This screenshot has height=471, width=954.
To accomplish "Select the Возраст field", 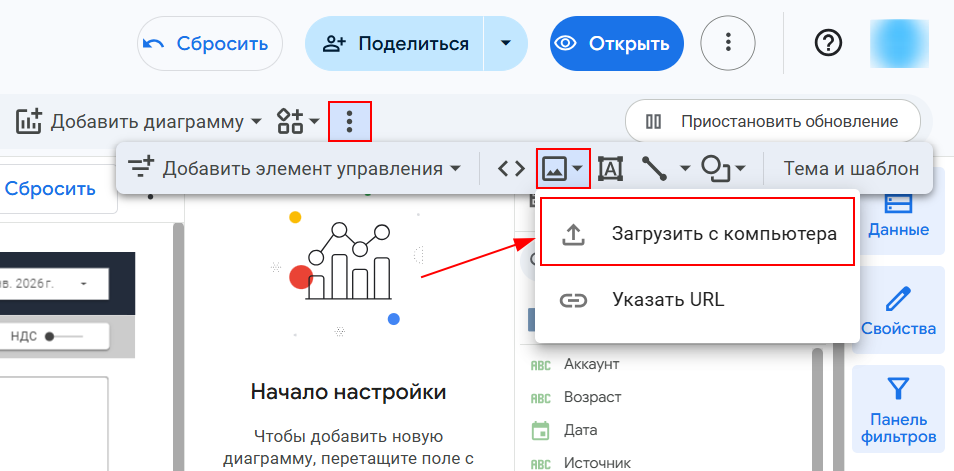I will point(592,397).
